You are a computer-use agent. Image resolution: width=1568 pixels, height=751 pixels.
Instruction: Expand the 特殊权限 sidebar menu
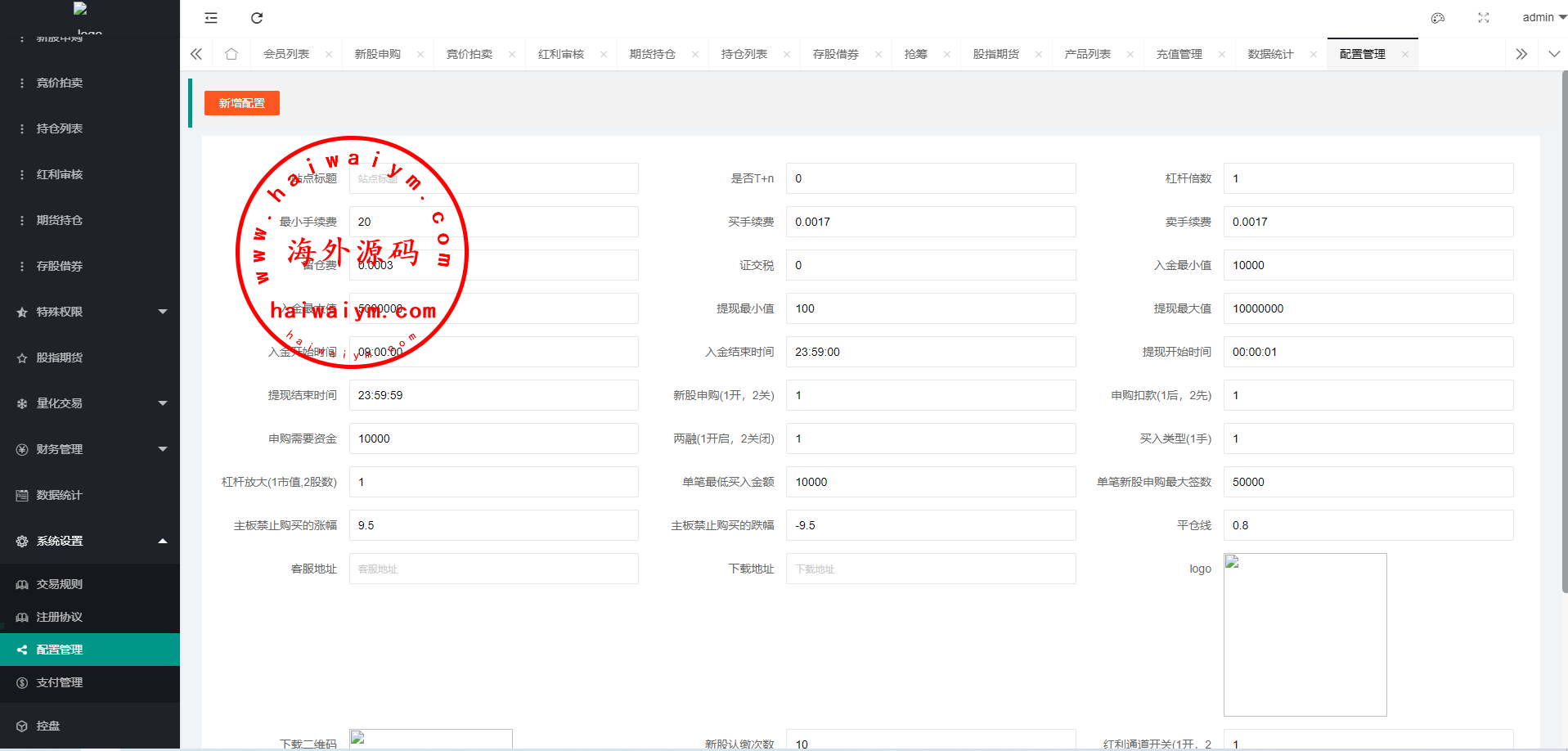[90, 312]
